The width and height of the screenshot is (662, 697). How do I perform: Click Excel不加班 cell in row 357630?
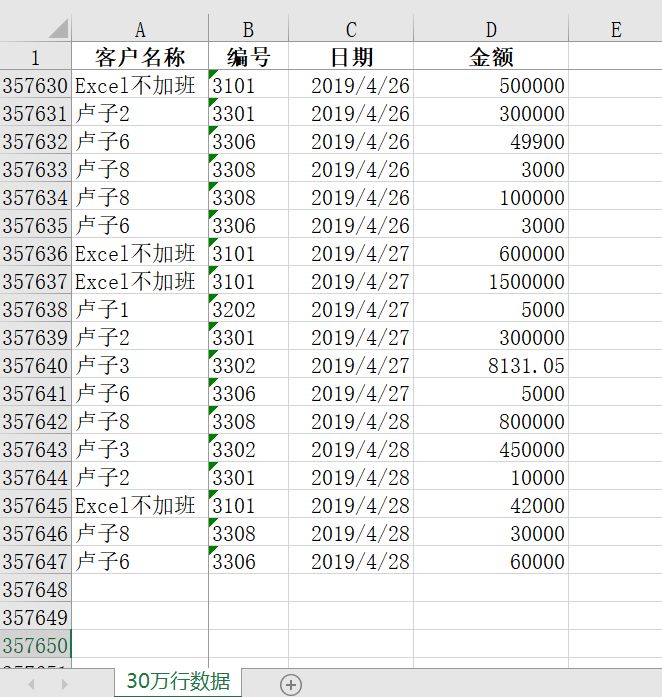coord(140,84)
